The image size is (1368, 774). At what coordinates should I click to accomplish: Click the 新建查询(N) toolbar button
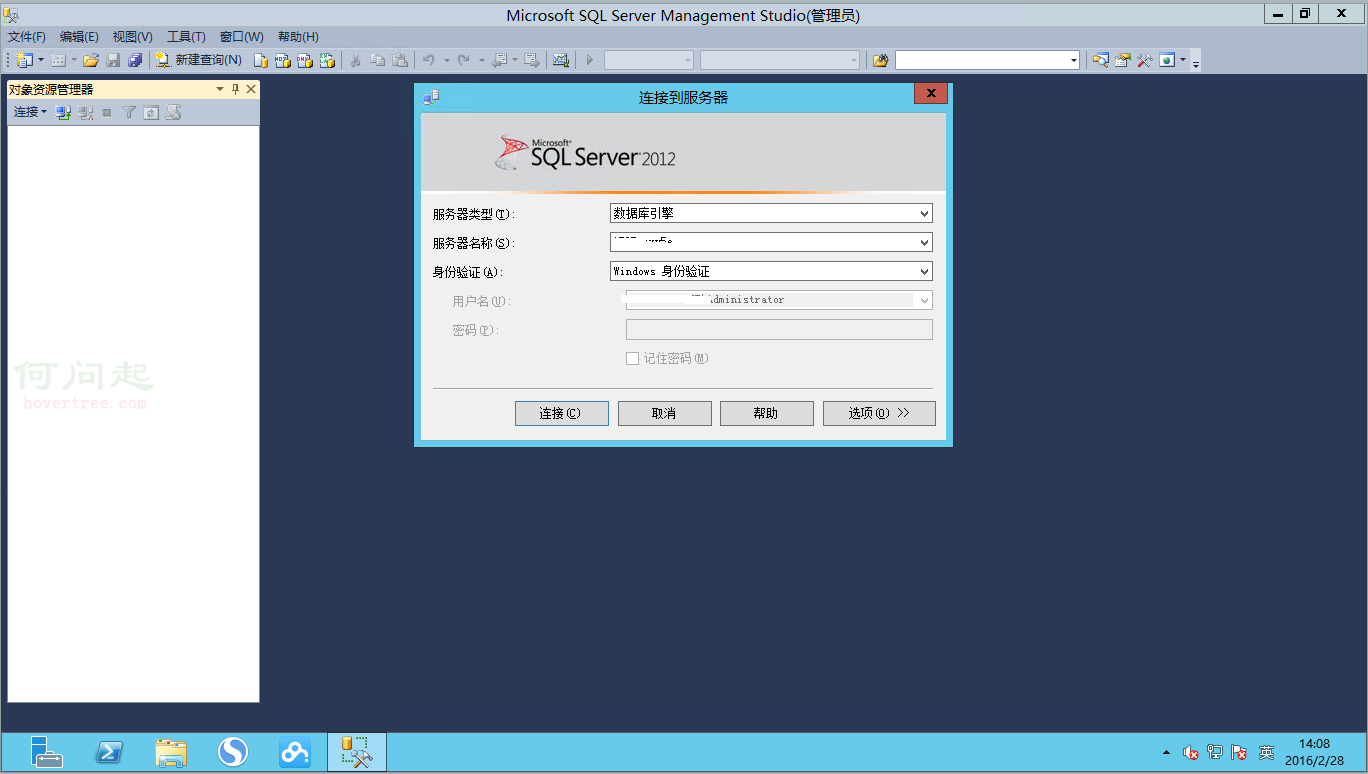coord(198,60)
